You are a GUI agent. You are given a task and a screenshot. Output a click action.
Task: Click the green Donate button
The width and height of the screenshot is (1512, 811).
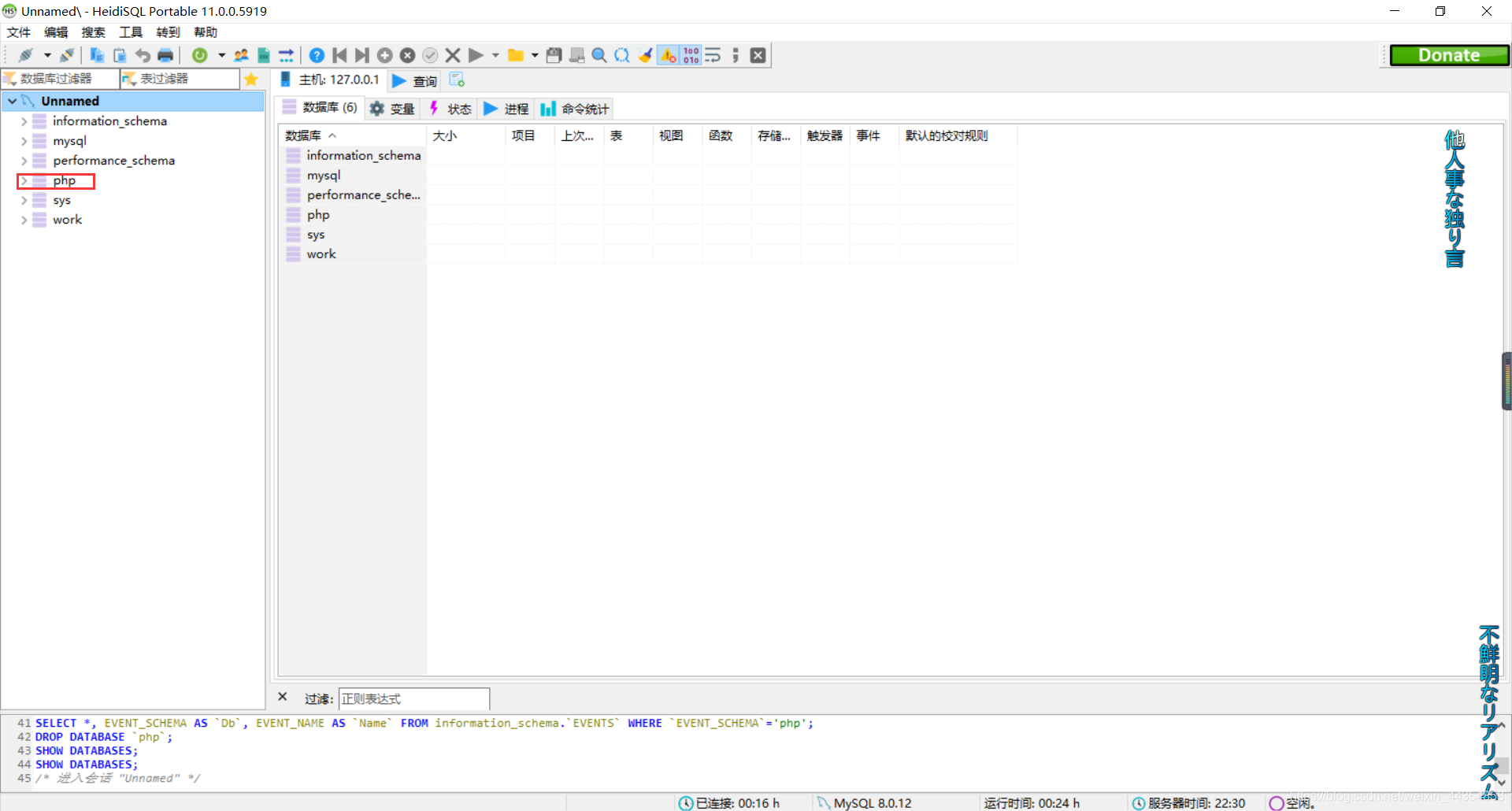tap(1449, 55)
